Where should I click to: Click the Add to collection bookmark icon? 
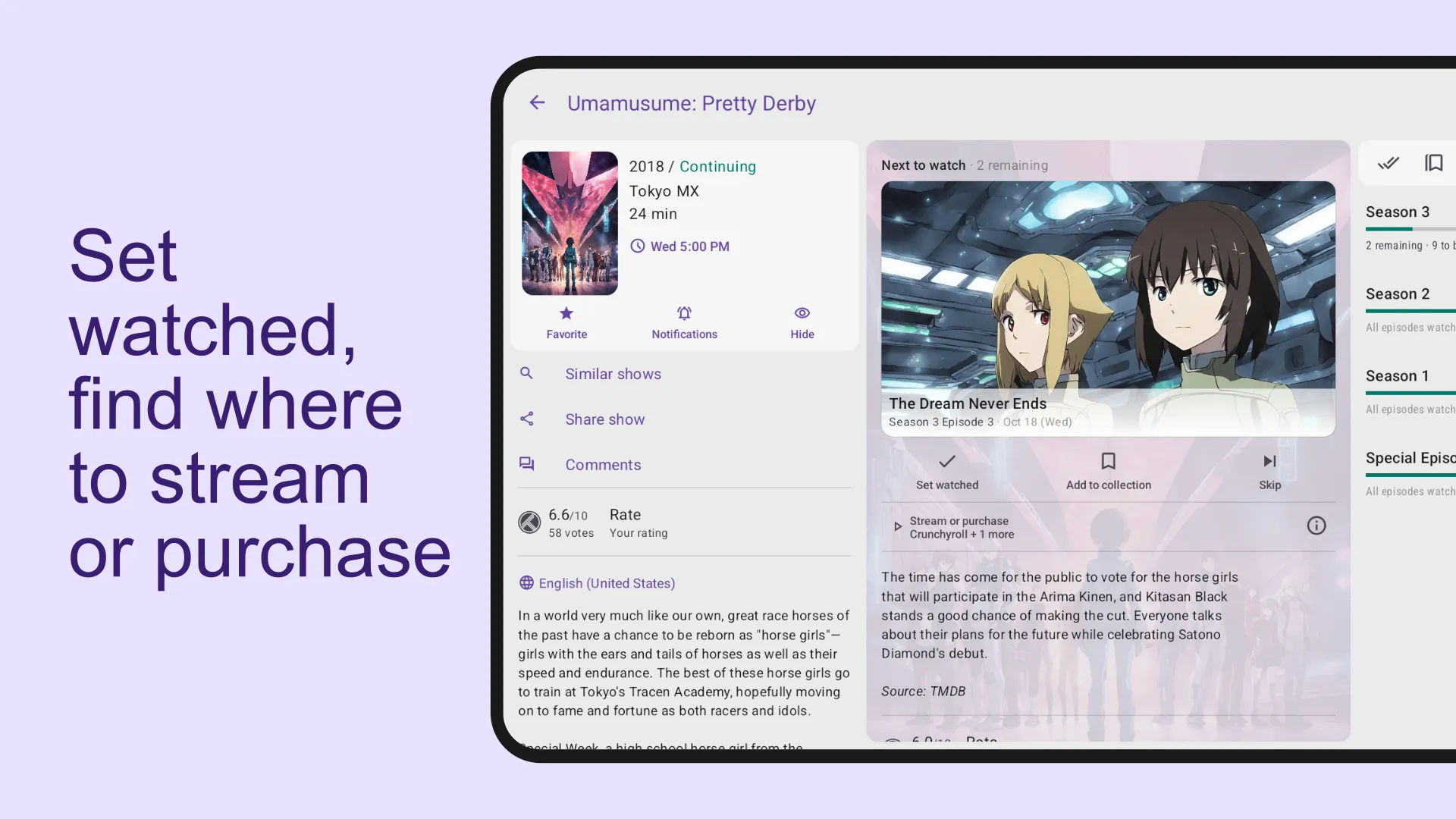coord(1108,461)
